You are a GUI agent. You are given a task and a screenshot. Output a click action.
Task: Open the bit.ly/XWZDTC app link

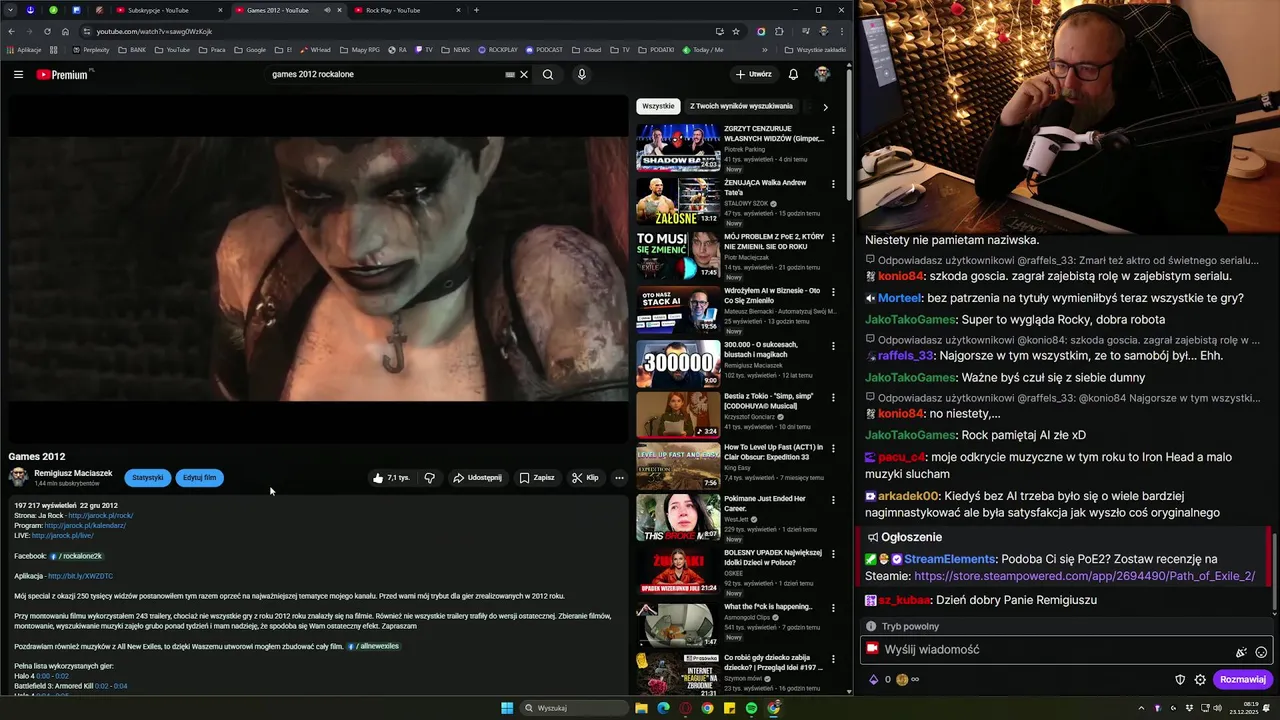pos(81,576)
